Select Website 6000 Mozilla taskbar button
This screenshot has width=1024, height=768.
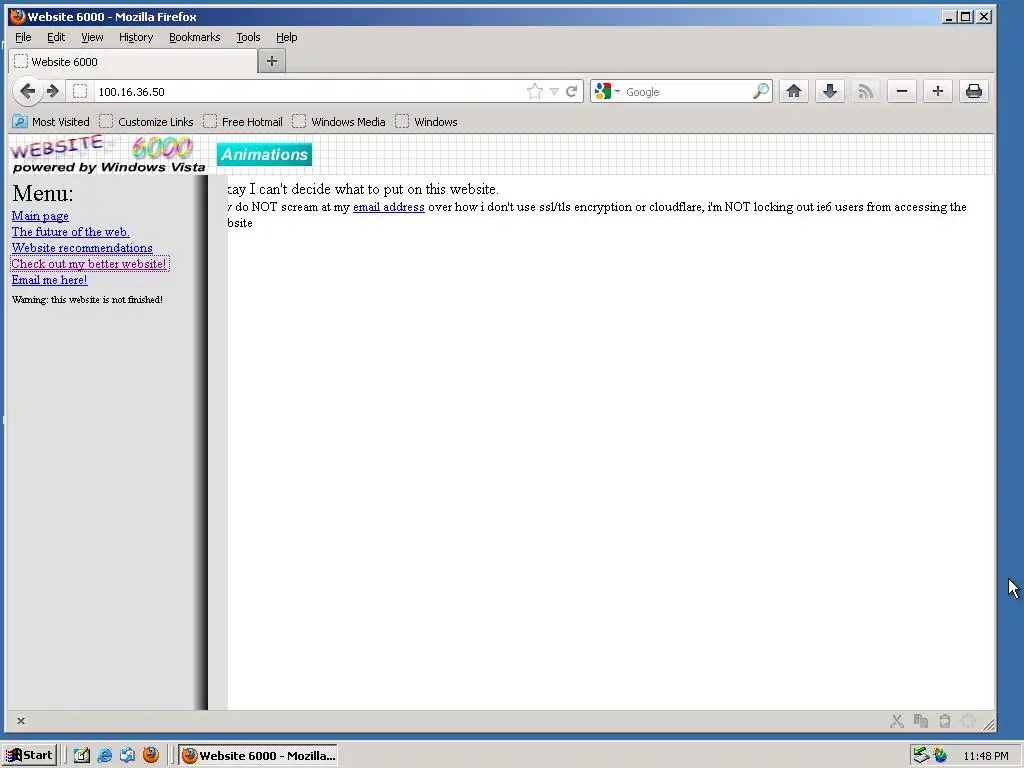click(x=259, y=756)
